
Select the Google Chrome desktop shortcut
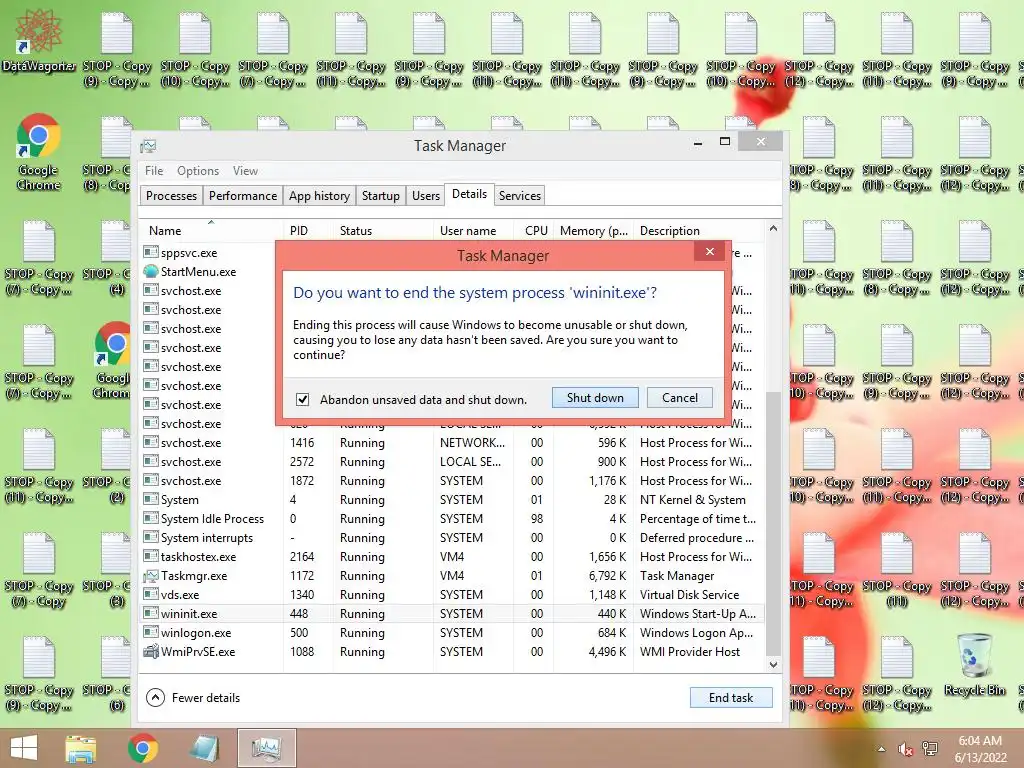39,152
